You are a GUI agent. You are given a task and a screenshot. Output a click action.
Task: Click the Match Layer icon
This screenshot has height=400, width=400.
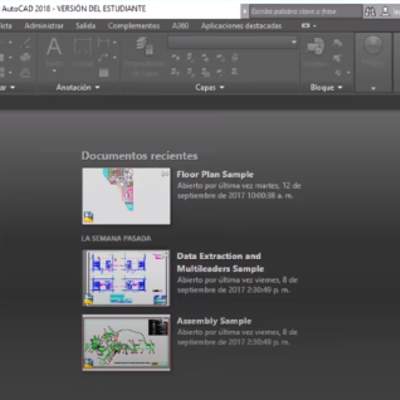click(235, 71)
